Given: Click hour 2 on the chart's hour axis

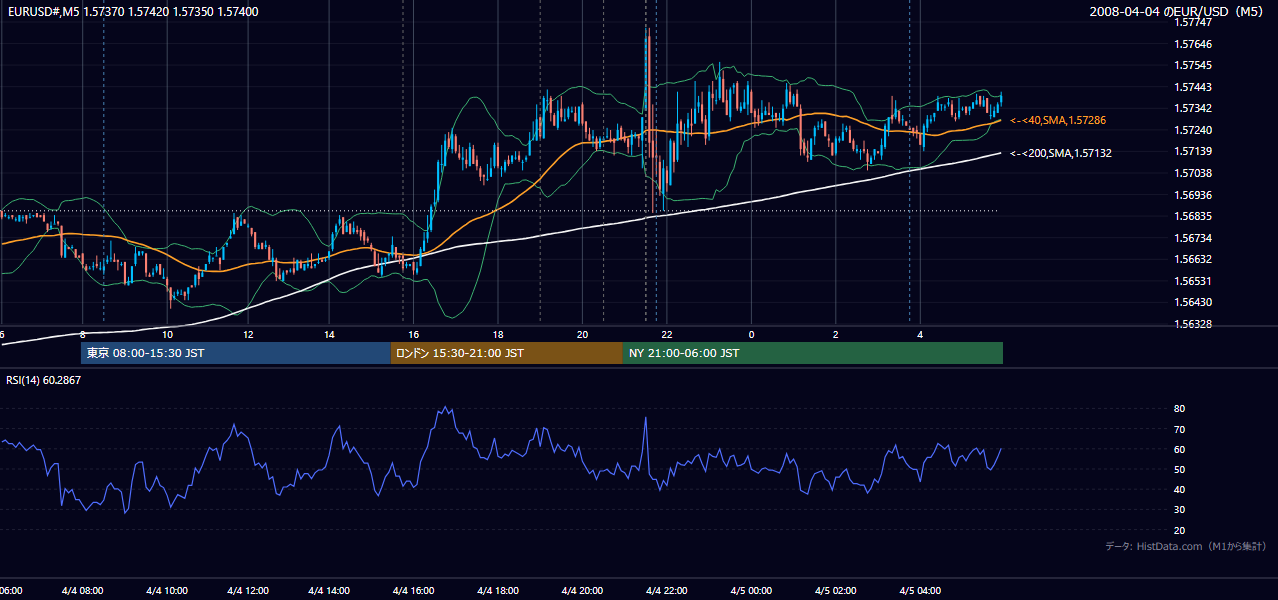Looking at the screenshot, I should click(835, 334).
